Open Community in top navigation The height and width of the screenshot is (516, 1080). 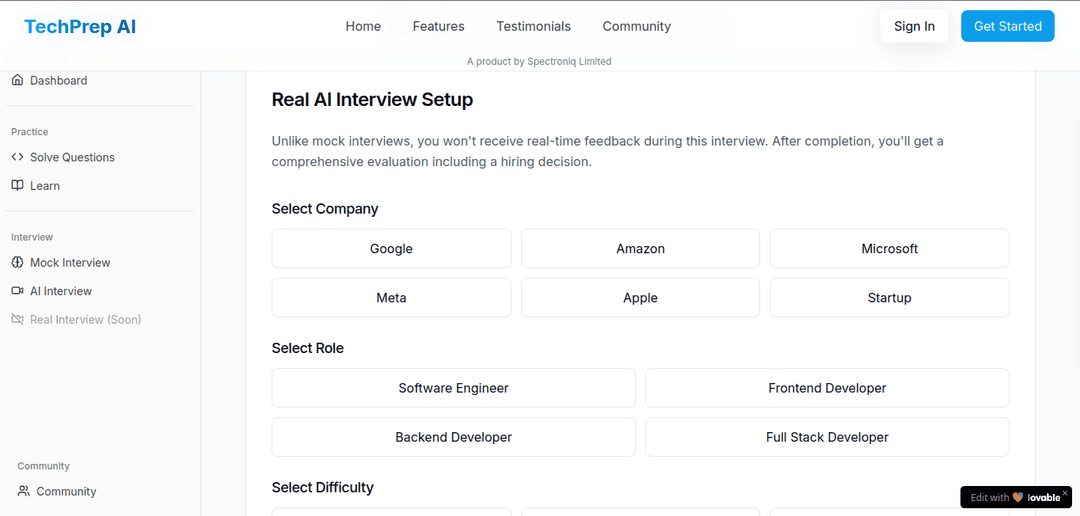pyautogui.click(x=636, y=26)
